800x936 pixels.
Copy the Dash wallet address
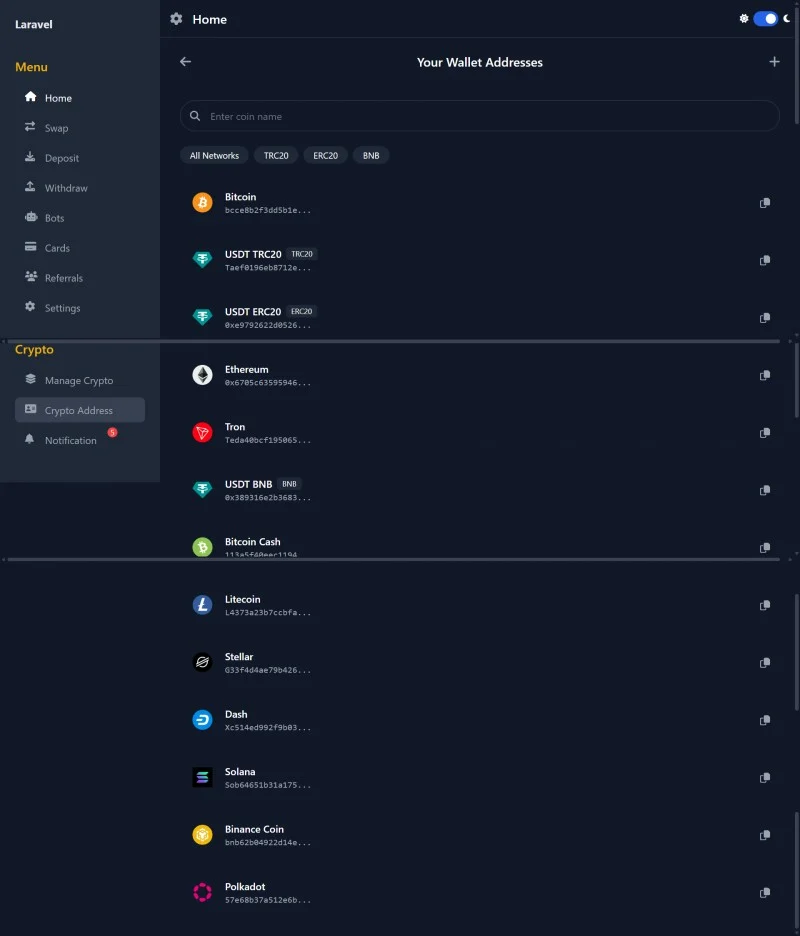click(764, 720)
